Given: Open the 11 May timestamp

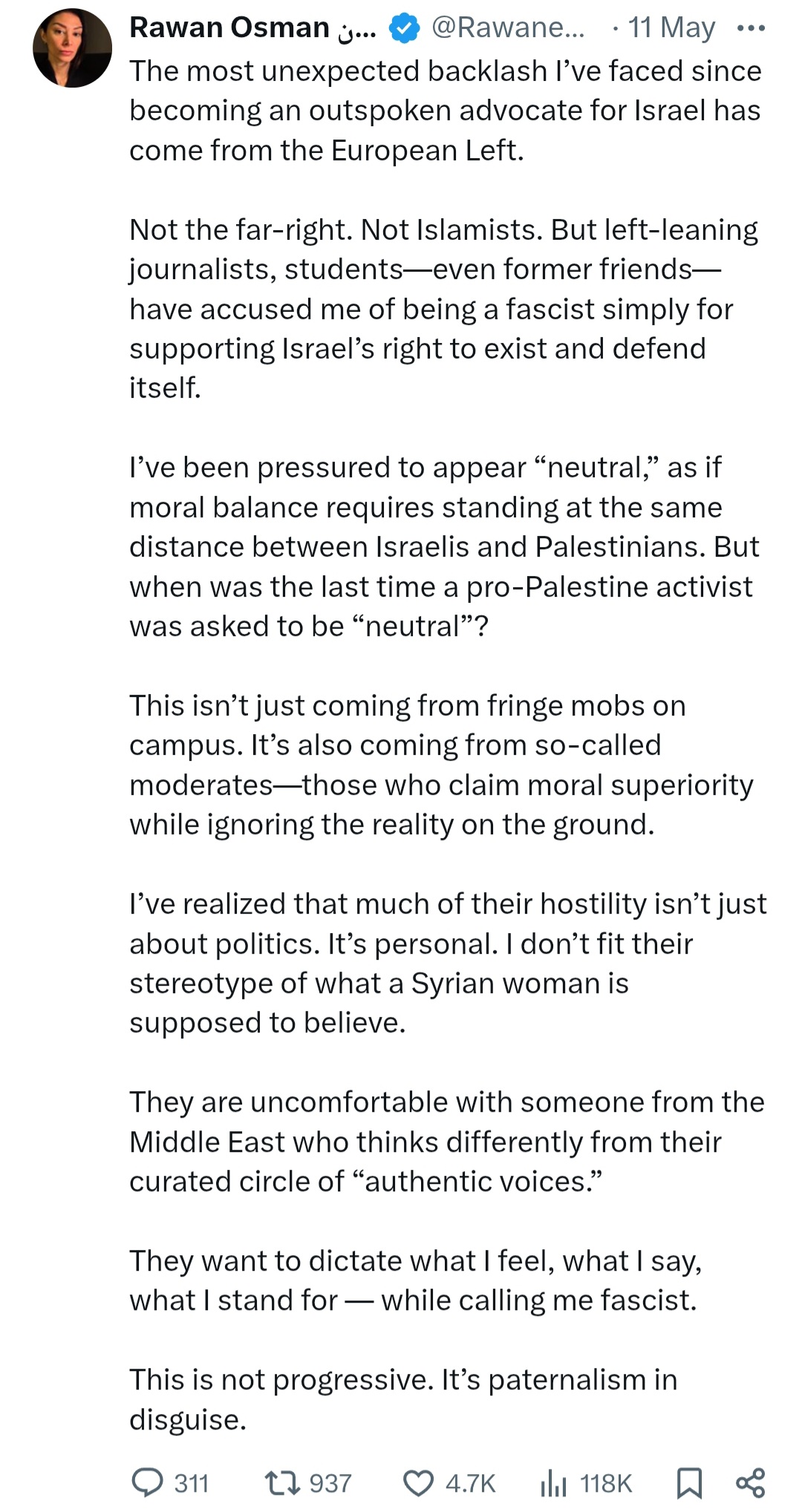Looking at the screenshot, I should pyautogui.click(x=671, y=27).
